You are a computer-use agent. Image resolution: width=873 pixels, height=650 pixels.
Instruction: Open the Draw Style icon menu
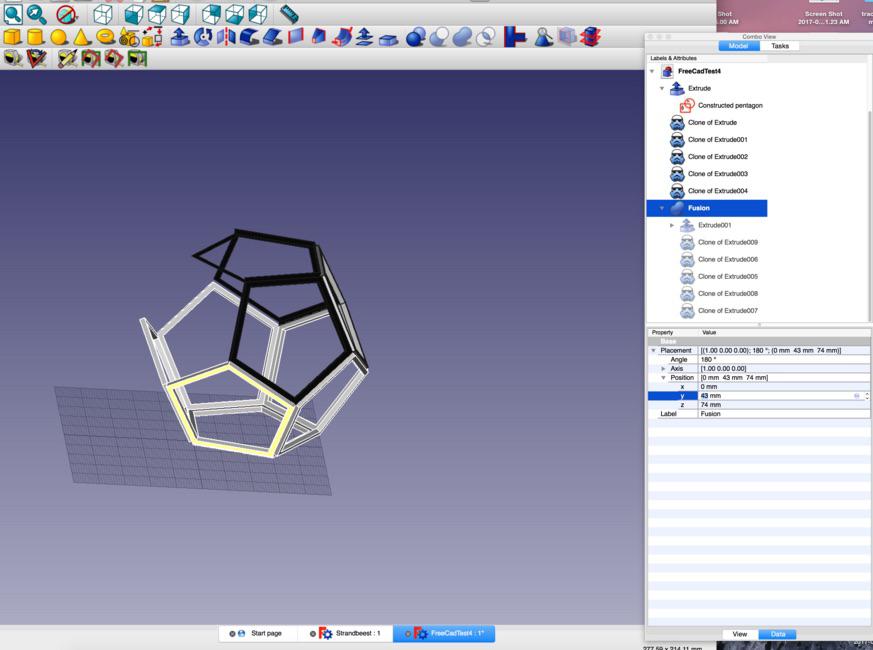tap(66, 14)
